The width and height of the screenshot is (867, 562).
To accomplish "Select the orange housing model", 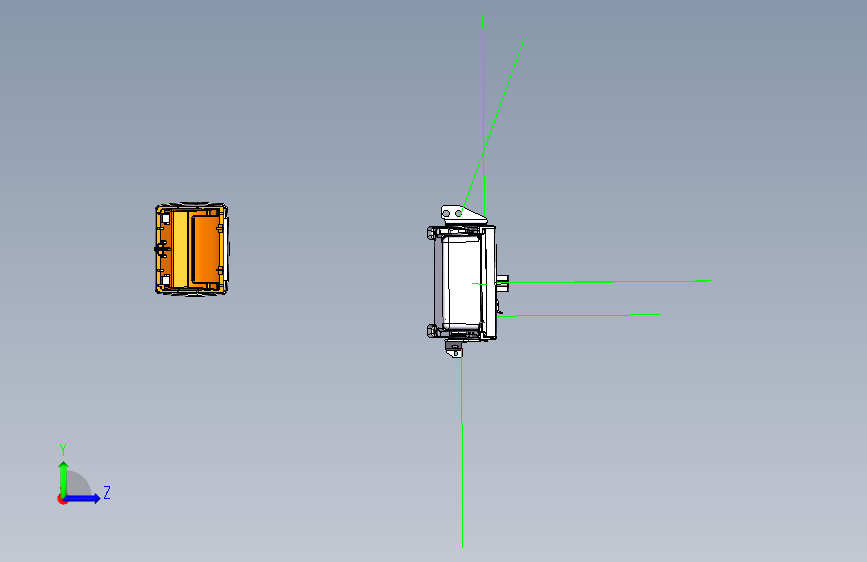I will [191, 249].
